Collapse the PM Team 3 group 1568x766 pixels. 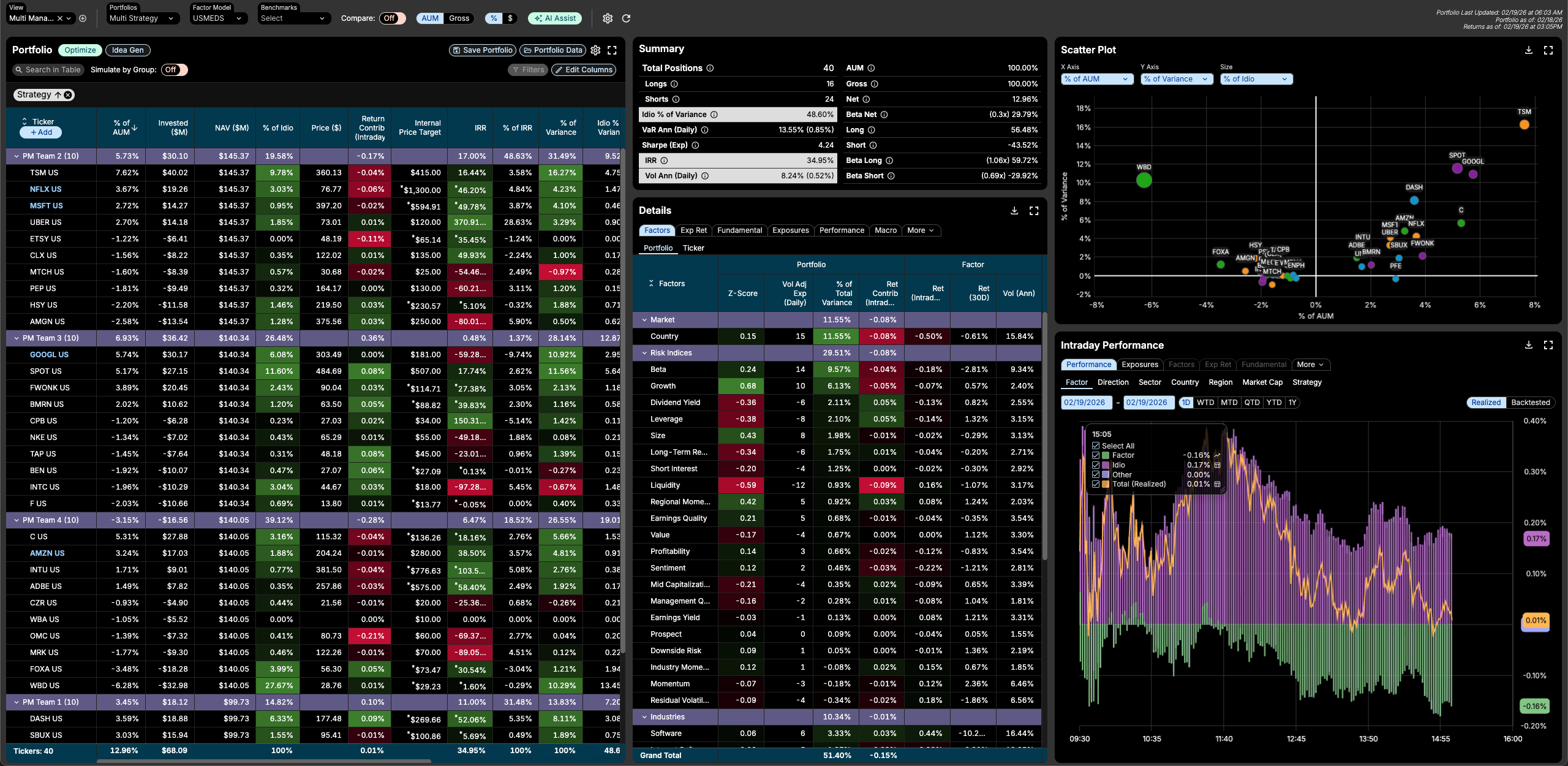pos(17,338)
